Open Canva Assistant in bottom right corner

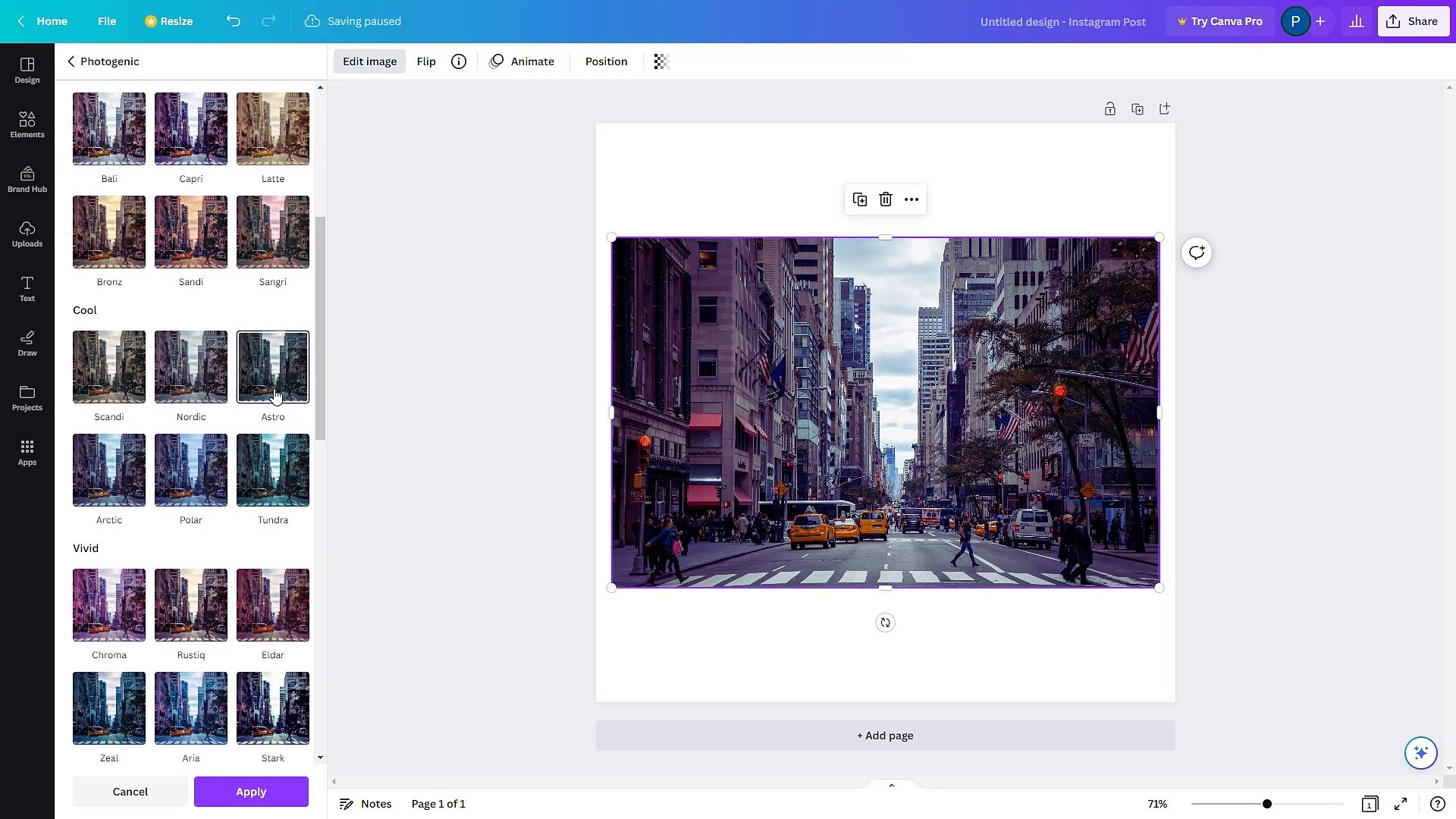(1420, 752)
